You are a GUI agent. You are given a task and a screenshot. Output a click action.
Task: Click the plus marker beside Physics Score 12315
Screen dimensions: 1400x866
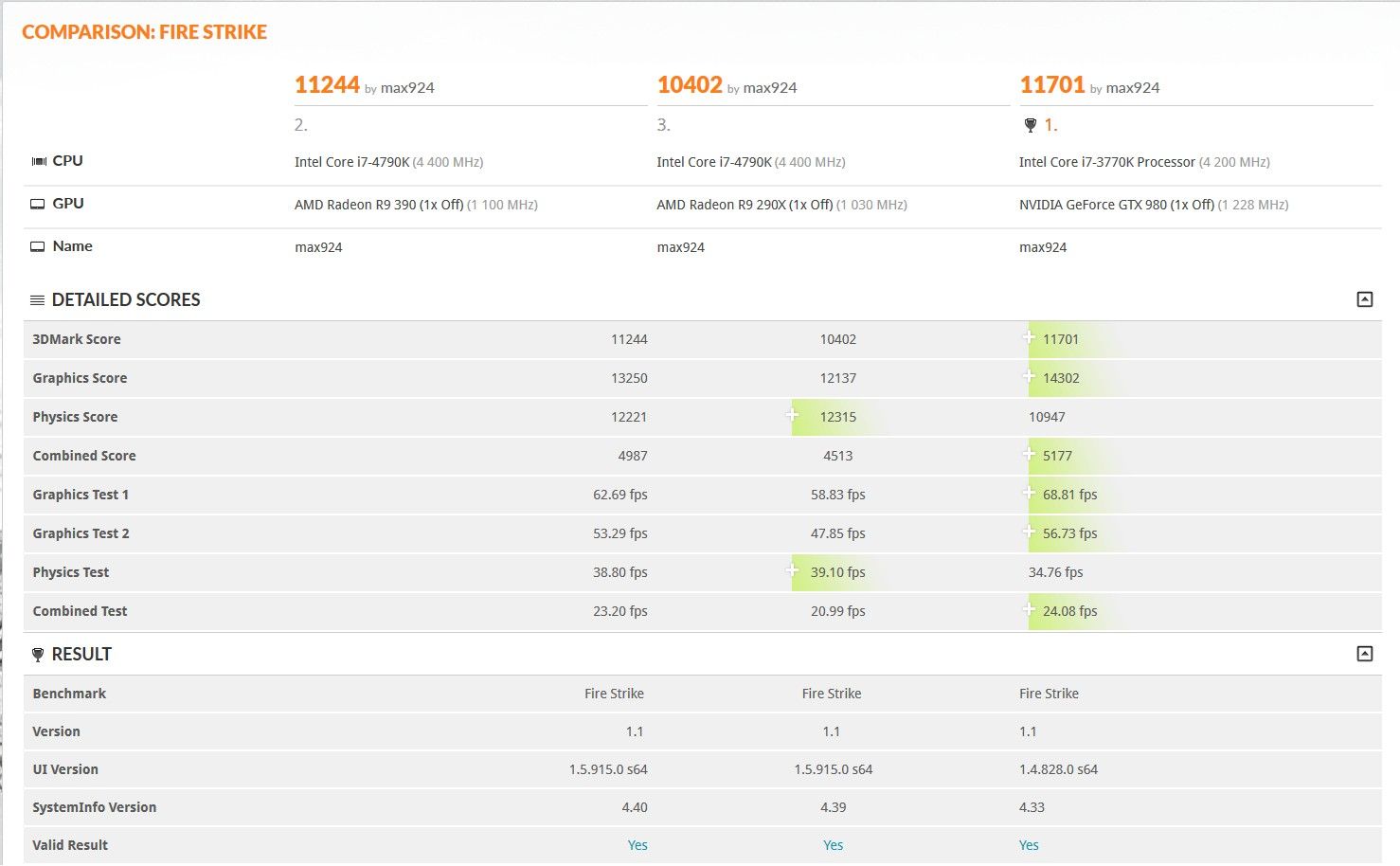pyautogui.click(x=792, y=414)
